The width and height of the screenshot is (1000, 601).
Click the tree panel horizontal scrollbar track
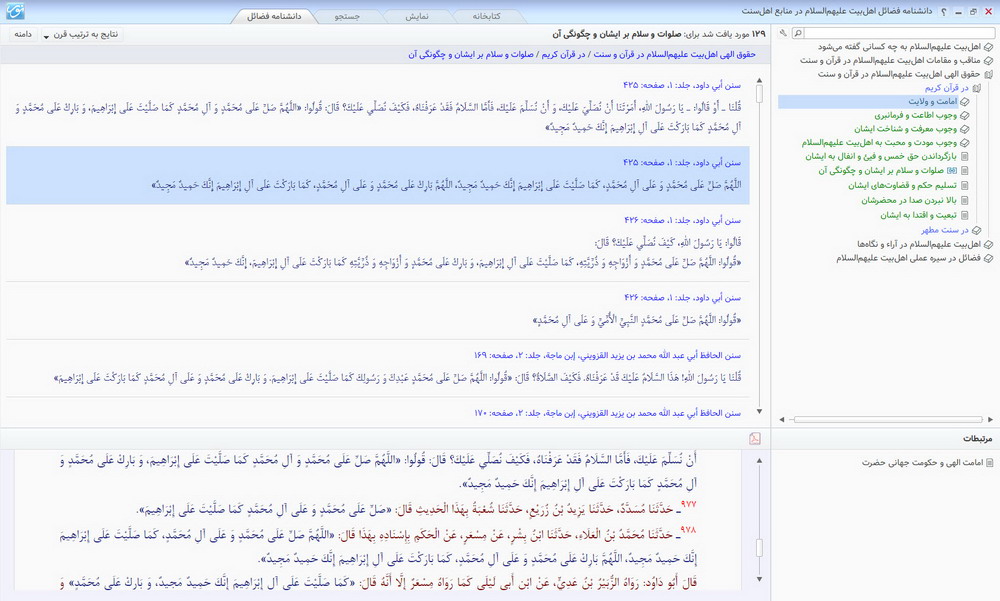coord(886,419)
